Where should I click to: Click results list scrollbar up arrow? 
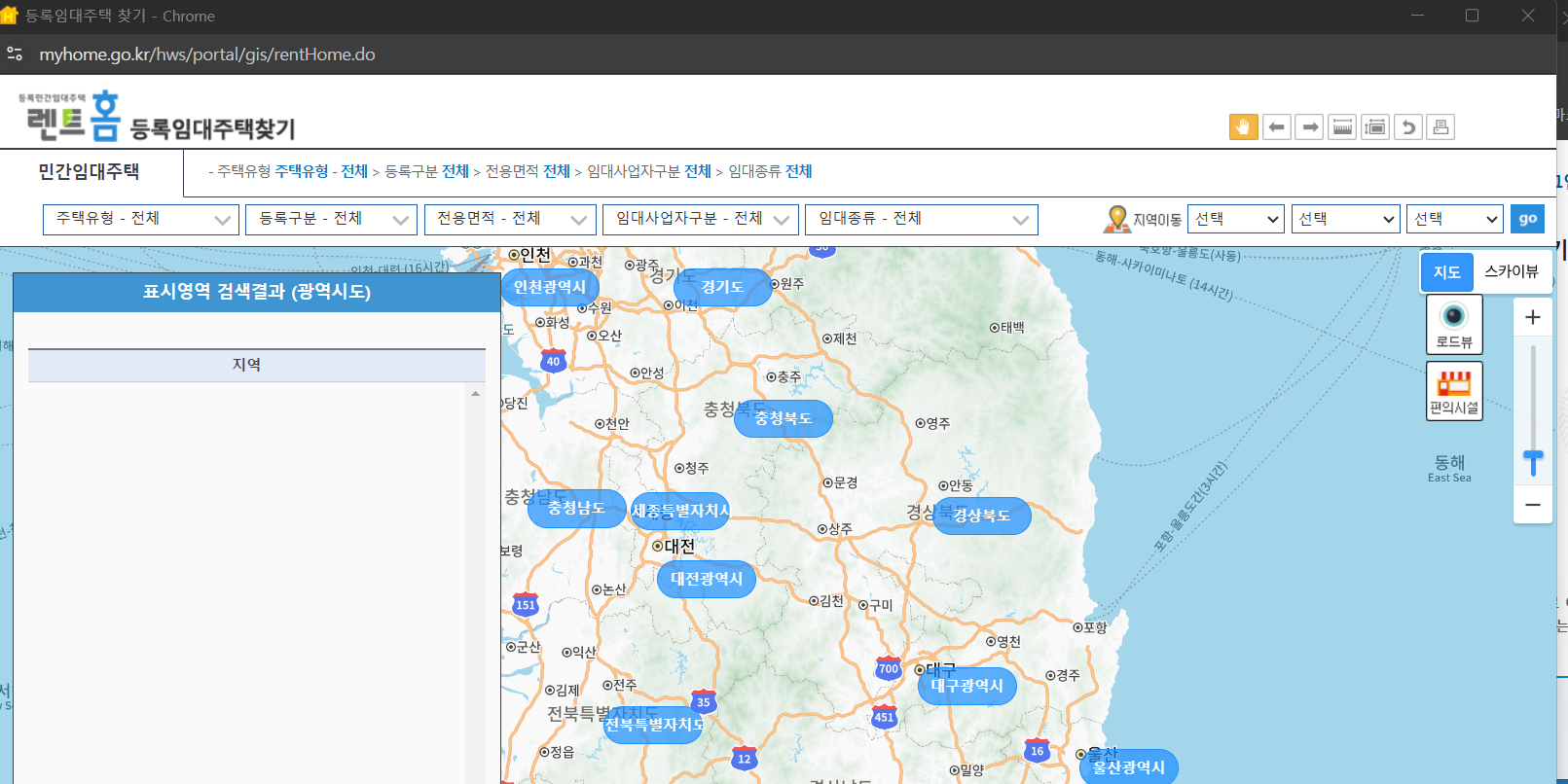pyautogui.click(x=475, y=394)
